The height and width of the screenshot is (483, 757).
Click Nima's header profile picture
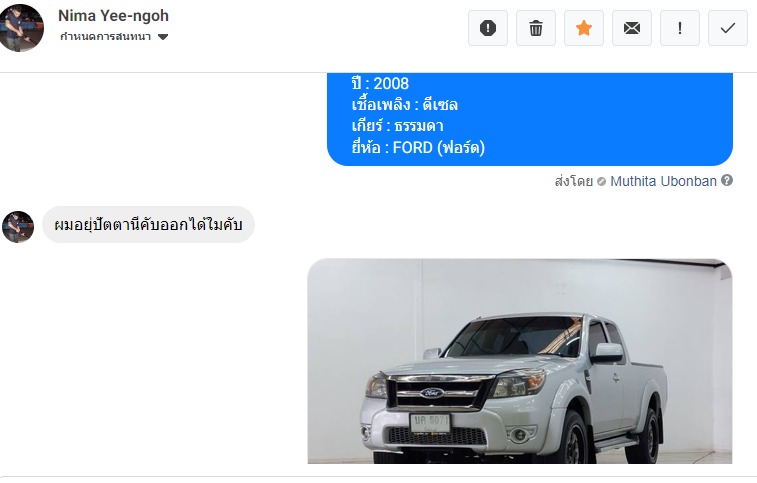20,28
